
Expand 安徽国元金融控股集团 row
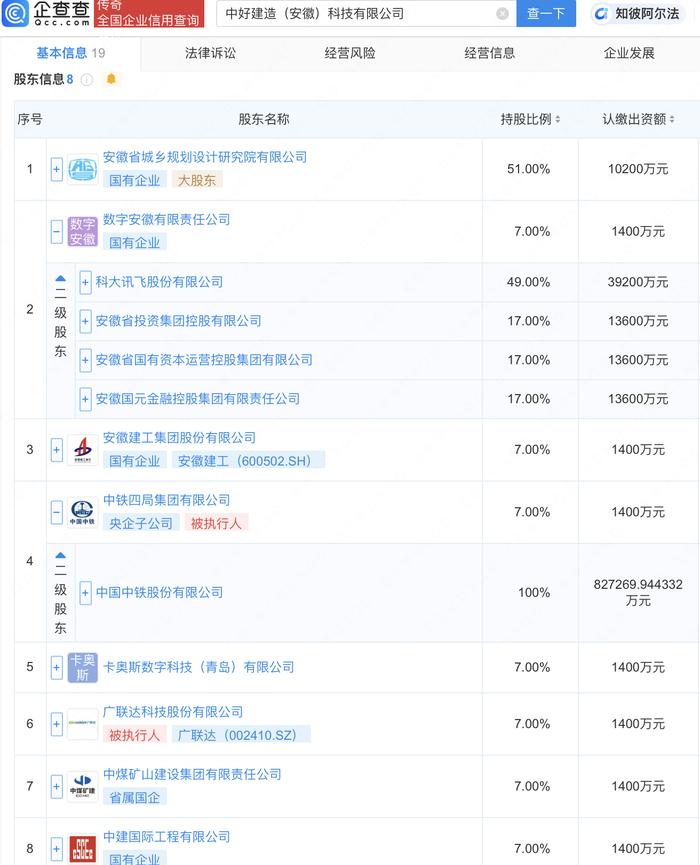[85, 399]
